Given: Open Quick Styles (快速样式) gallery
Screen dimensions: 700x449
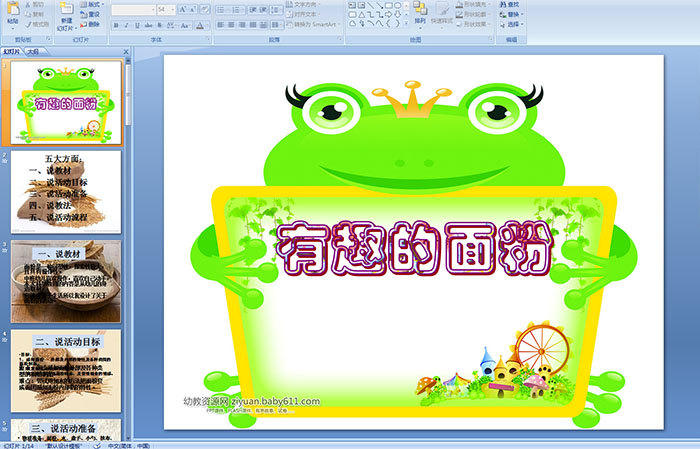Looking at the screenshot, I should (442, 13).
